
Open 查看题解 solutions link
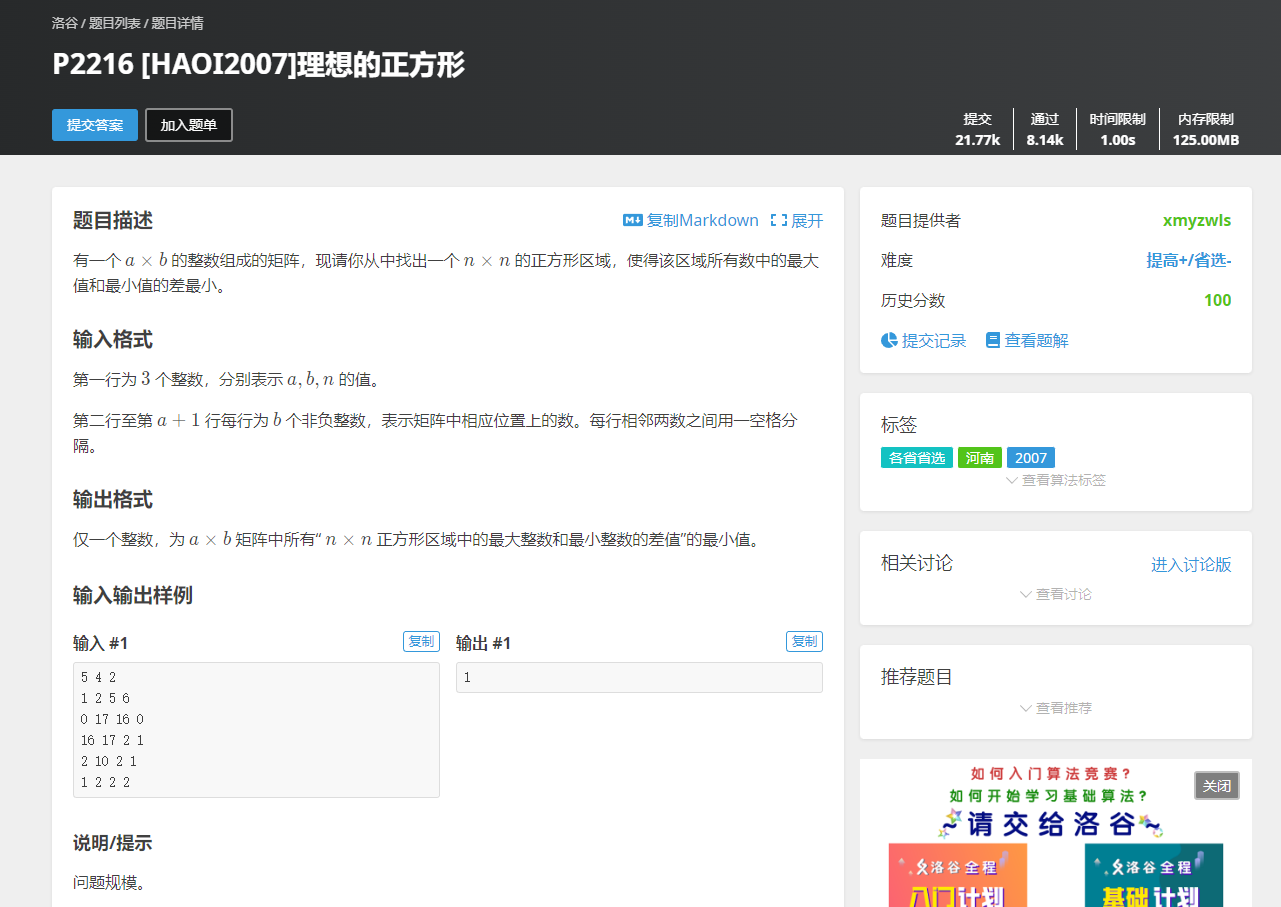(1036, 340)
